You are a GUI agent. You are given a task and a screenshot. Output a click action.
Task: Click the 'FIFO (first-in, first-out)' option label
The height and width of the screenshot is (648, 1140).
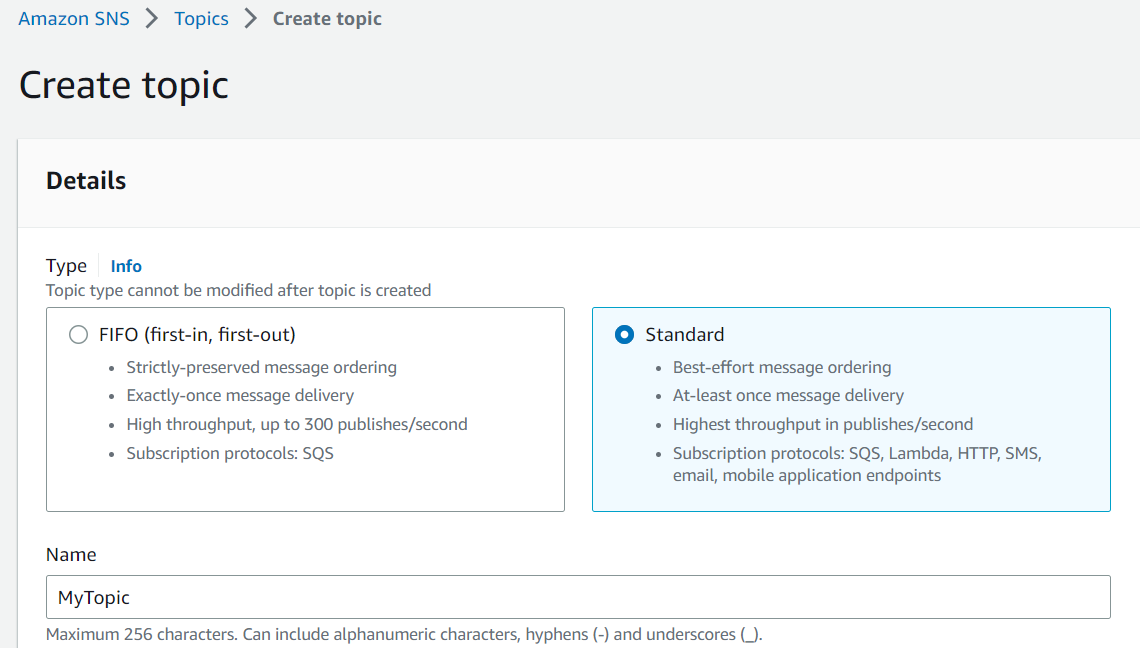click(x=197, y=335)
